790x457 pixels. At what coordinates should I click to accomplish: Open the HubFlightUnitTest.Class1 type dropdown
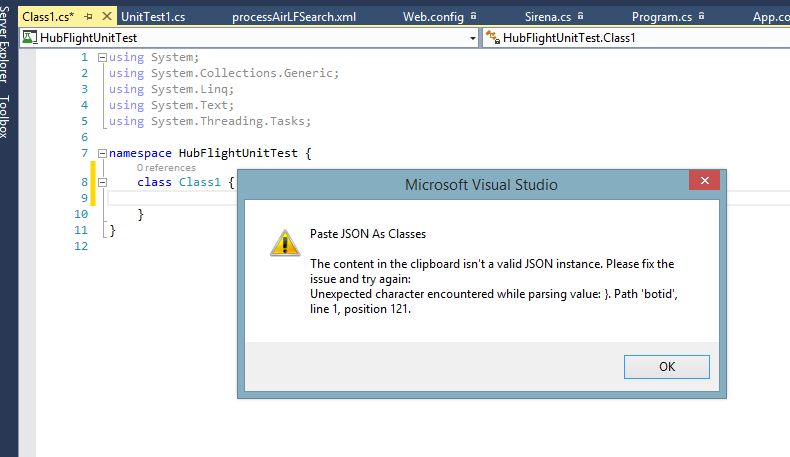636,38
